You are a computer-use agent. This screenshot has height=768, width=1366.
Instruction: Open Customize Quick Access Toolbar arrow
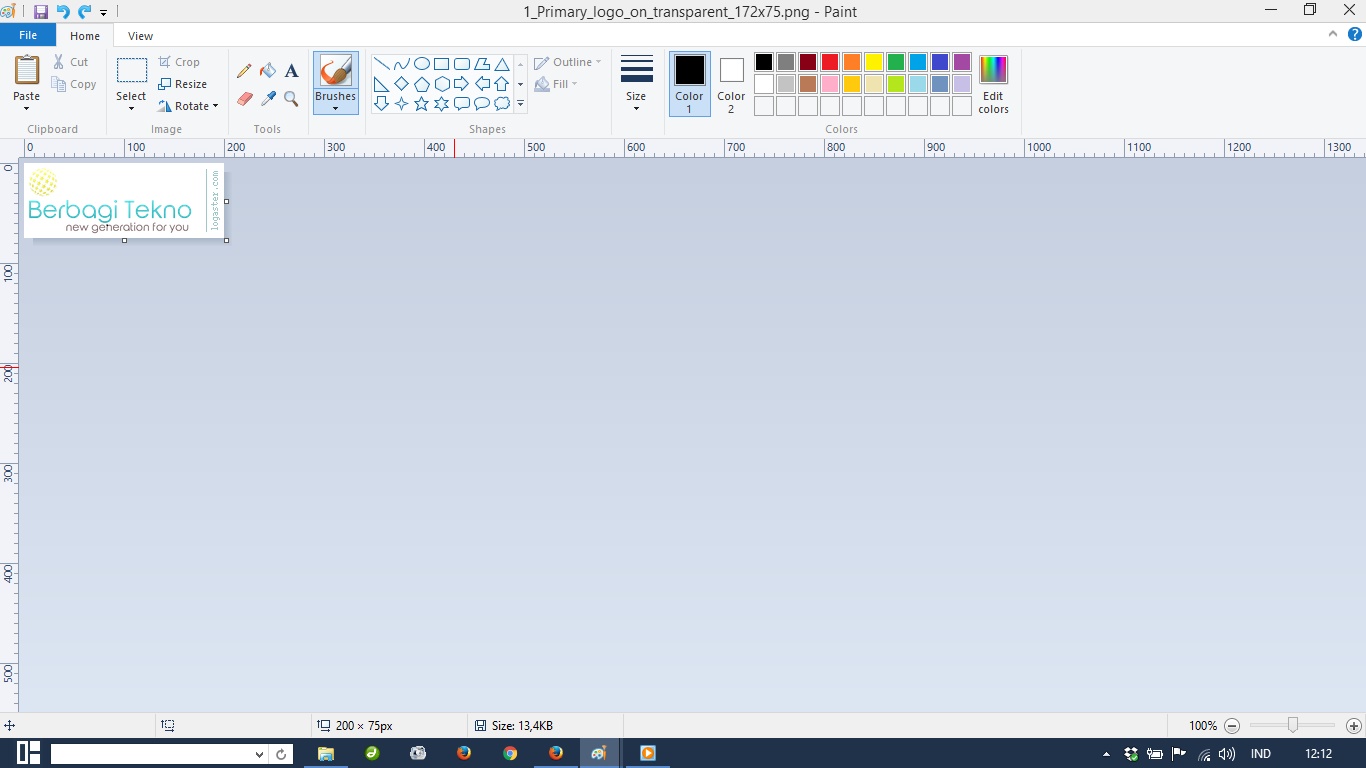(x=103, y=13)
